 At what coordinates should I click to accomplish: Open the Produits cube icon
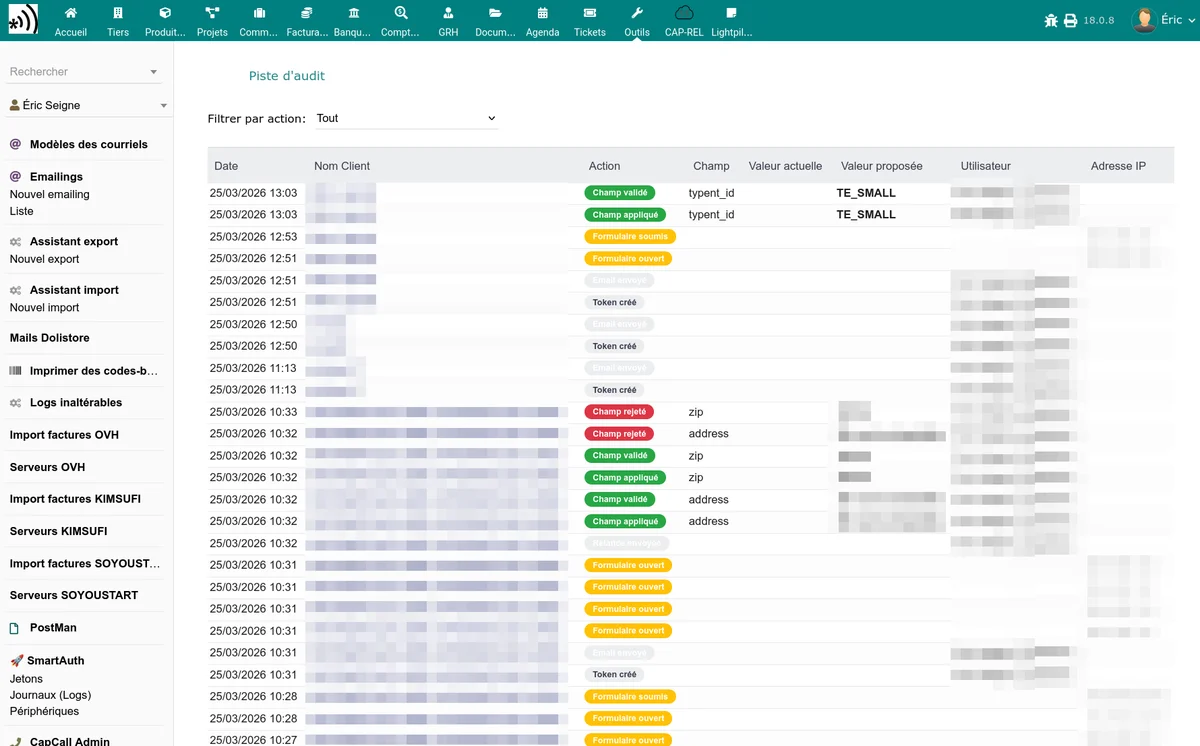coord(165,13)
